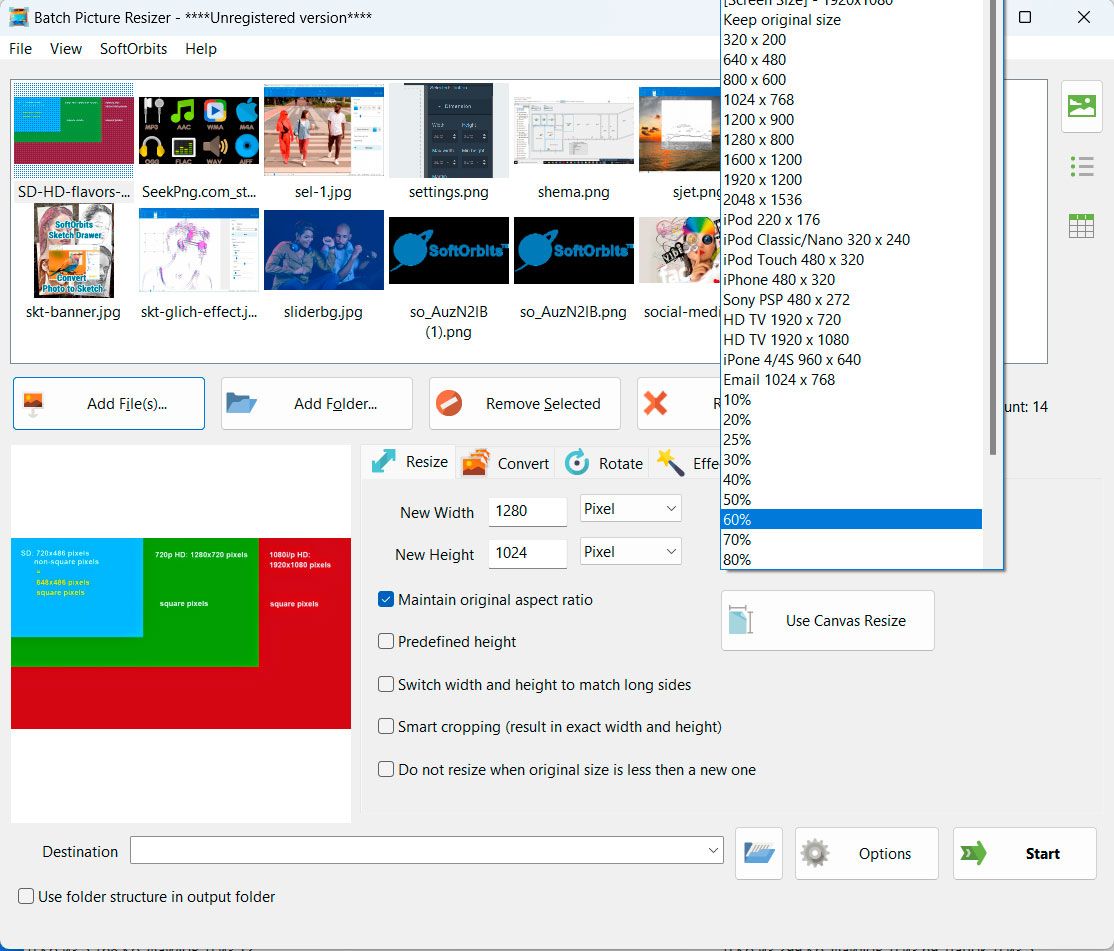The height and width of the screenshot is (951, 1114).
Task: Check Use folder structure in output folder
Action: 25,897
